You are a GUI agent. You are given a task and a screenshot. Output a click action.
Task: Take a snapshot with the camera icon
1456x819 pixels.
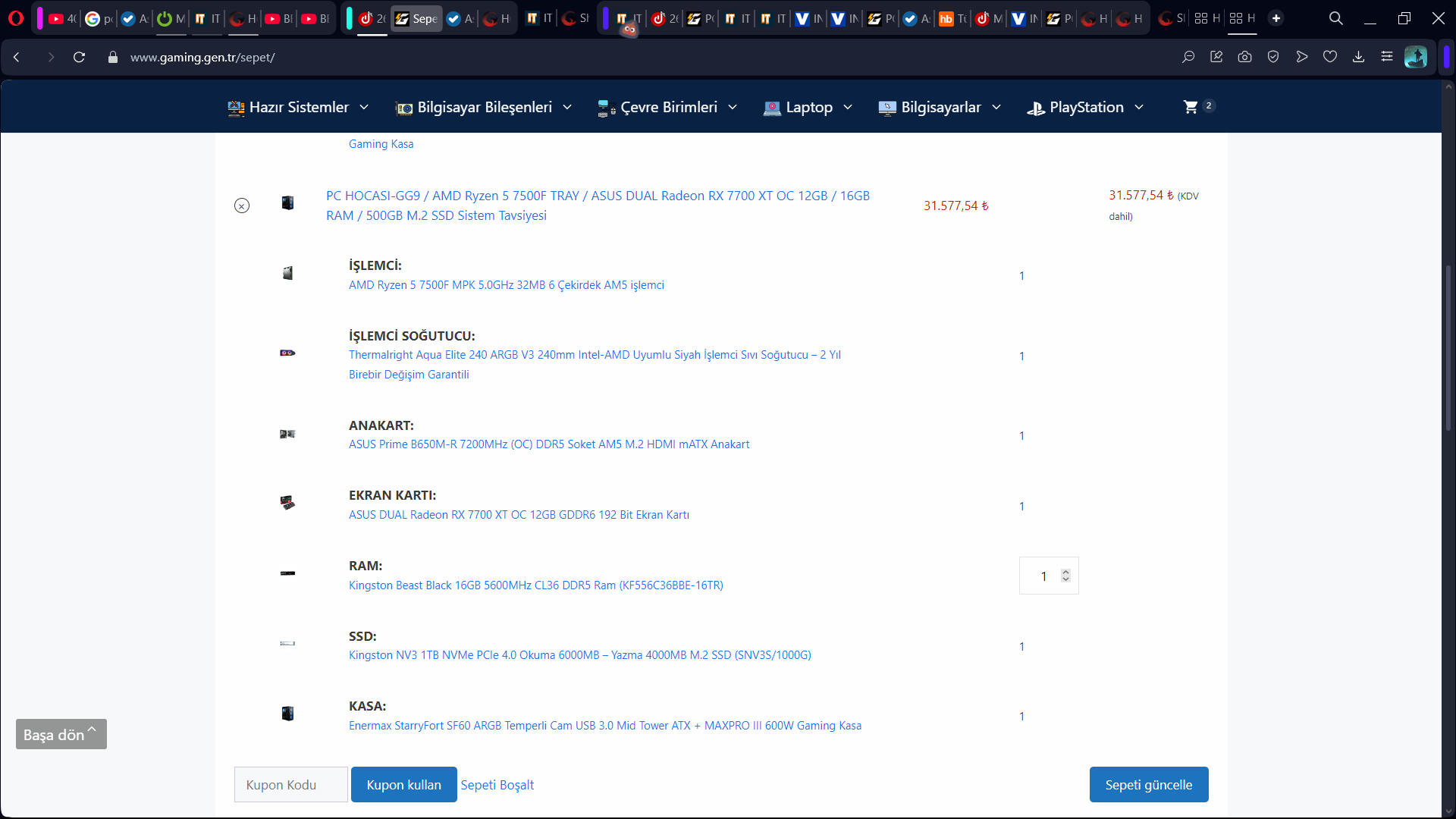click(1244, 57)
